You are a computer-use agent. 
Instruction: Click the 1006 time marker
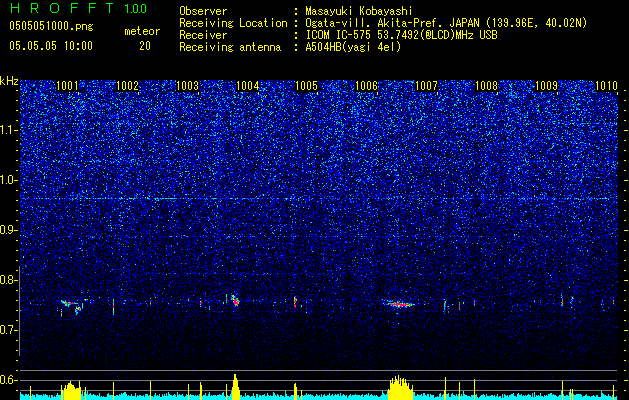(x=367, y=85)
